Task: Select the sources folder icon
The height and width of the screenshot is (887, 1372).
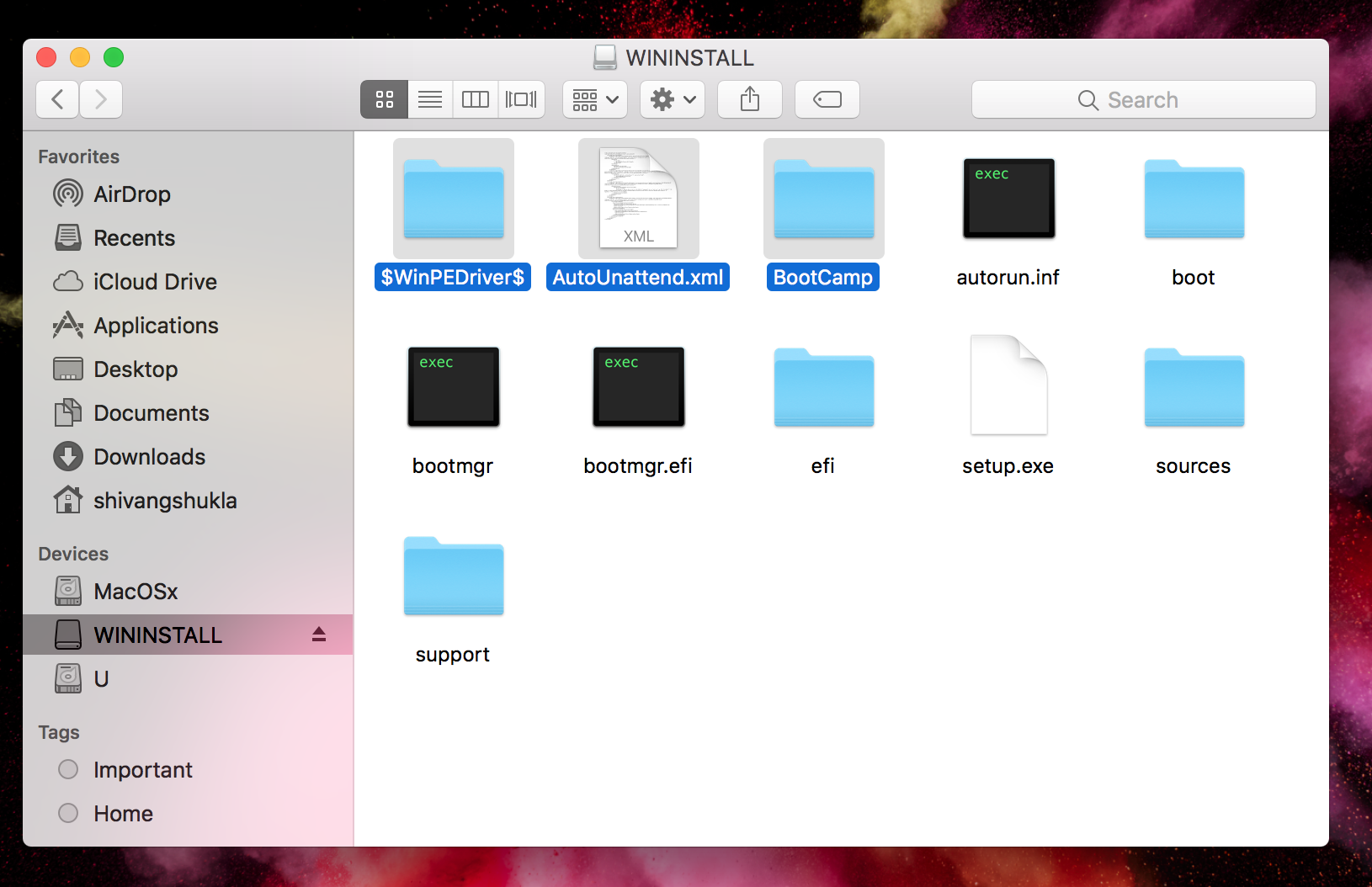Action: 1194,387
